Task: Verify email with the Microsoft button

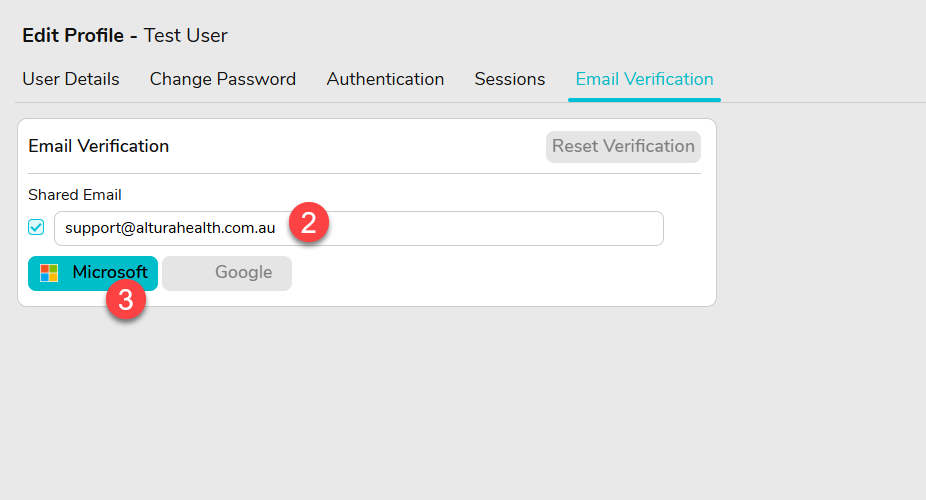Action: coord(93,273)
